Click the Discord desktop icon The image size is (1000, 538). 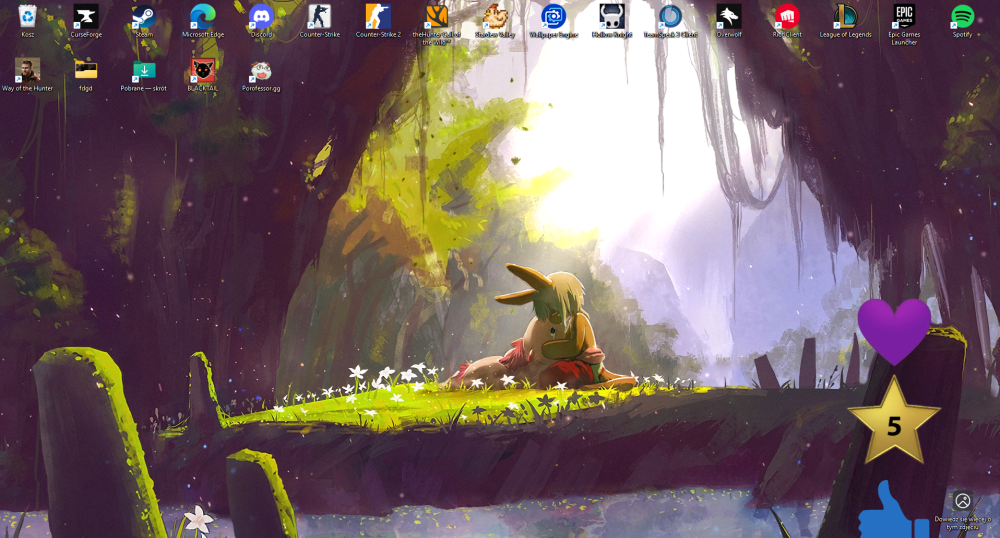pyautogui.click(x=261, y=21)
